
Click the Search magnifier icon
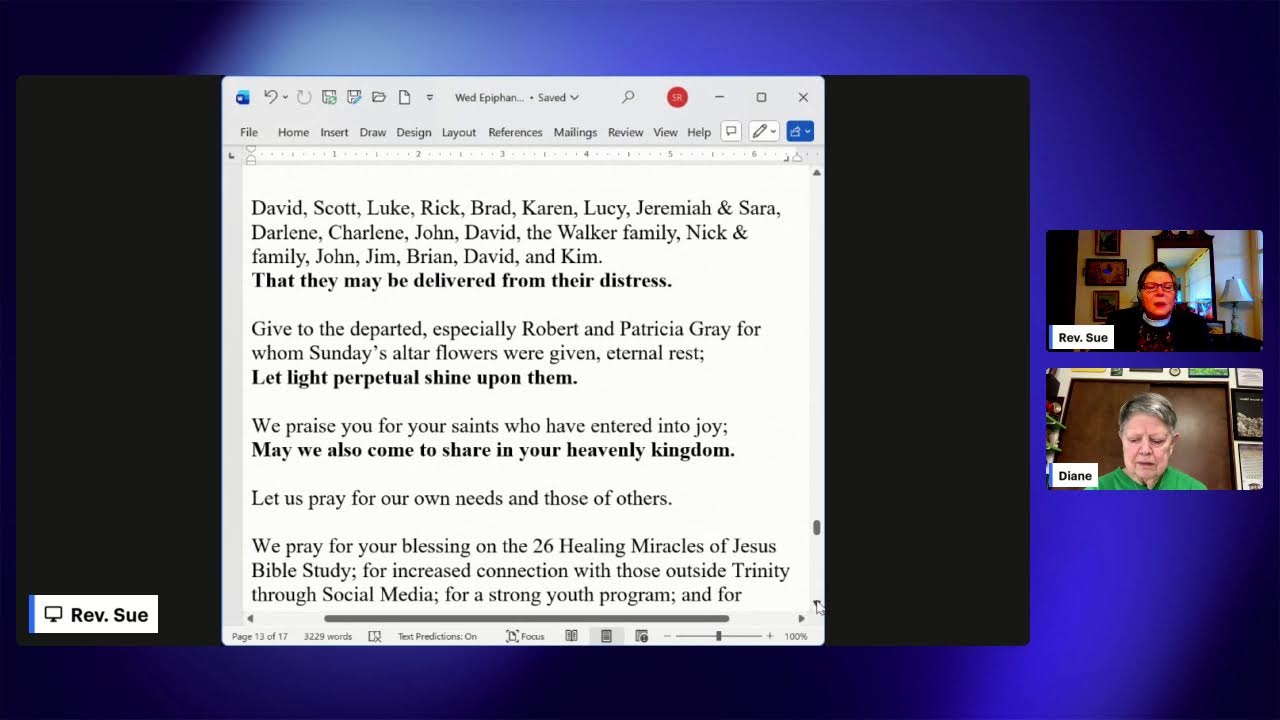(x=628, y=97)
